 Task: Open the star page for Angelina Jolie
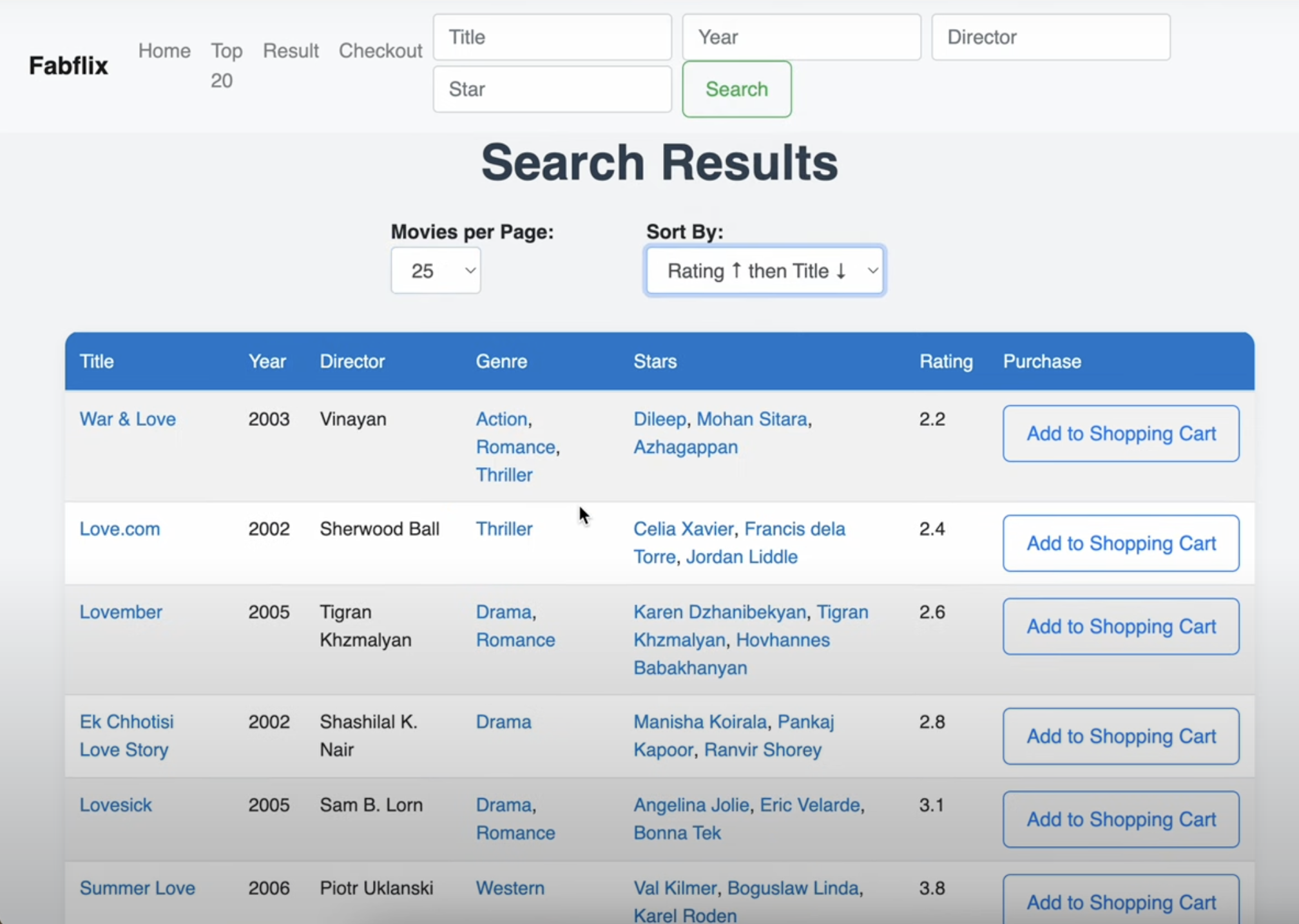coord(691,805)
